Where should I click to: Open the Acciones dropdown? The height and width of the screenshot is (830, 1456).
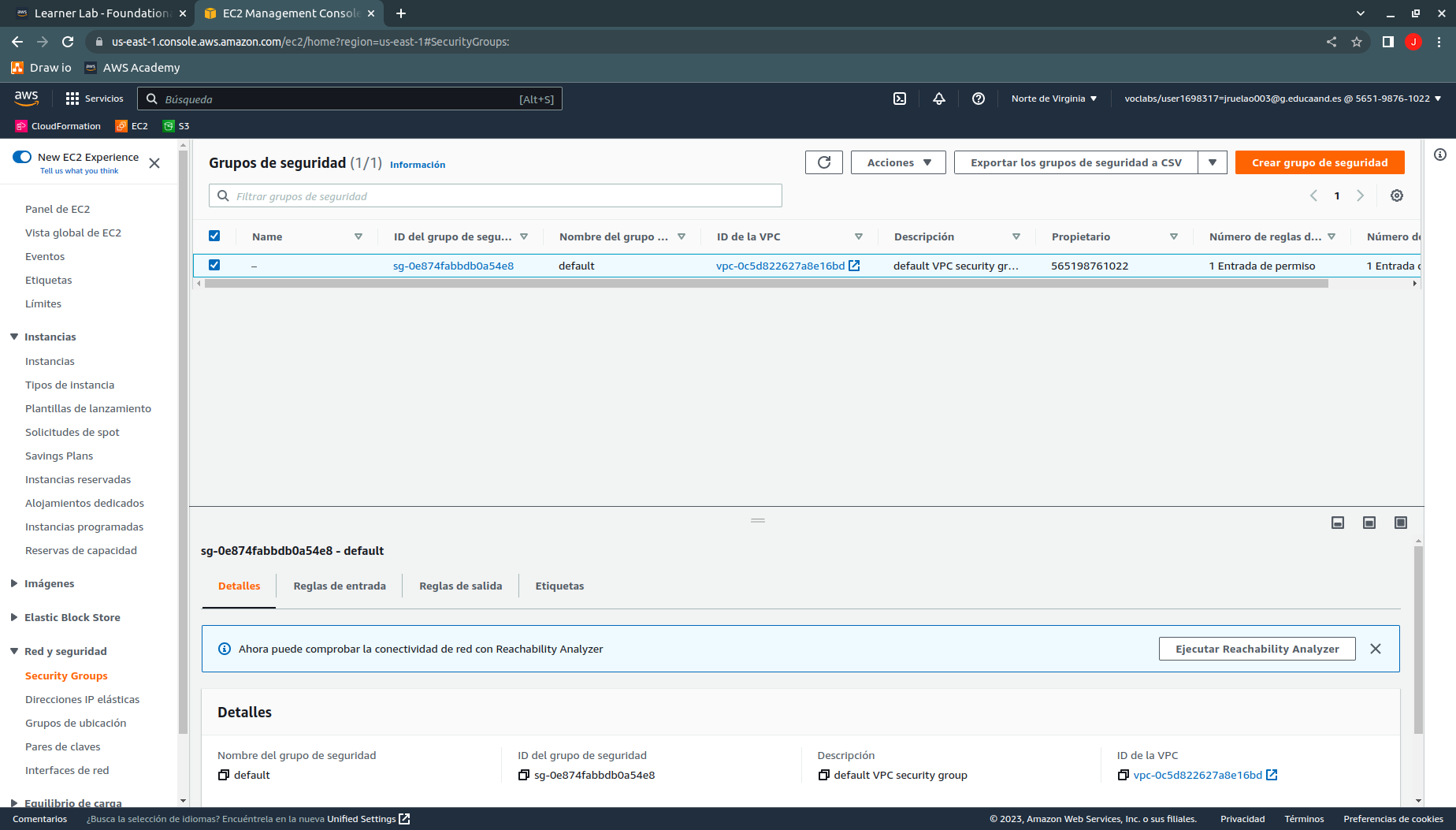point(897,162)
